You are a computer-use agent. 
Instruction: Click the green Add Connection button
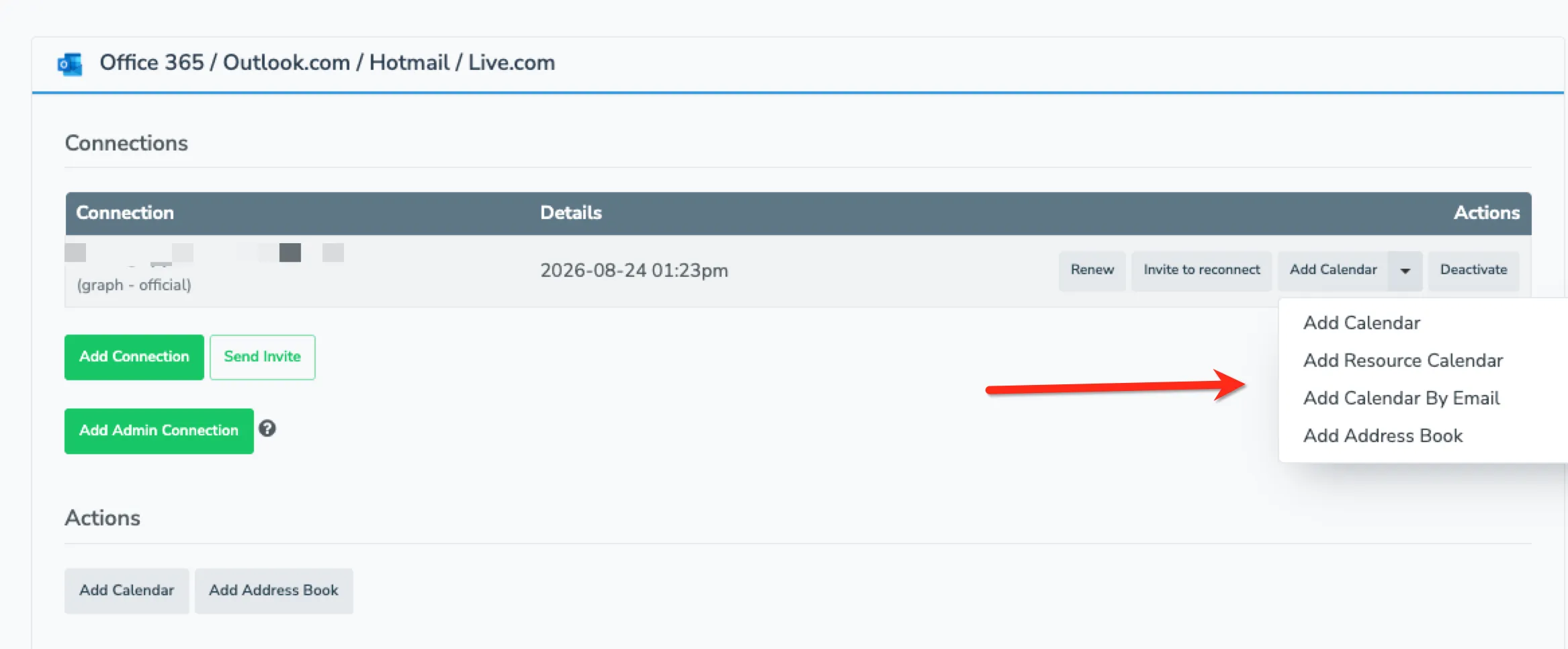coord(134,357)
